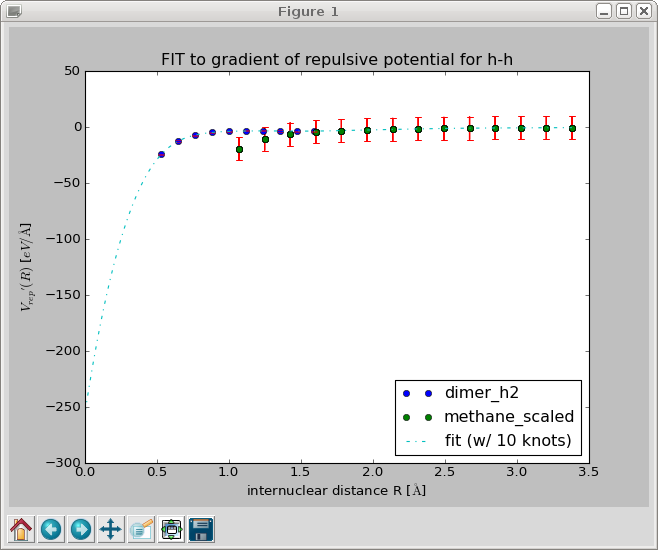Go forward to the next view
This screenshot has width=658, height=550.
(x=81, y=528)
